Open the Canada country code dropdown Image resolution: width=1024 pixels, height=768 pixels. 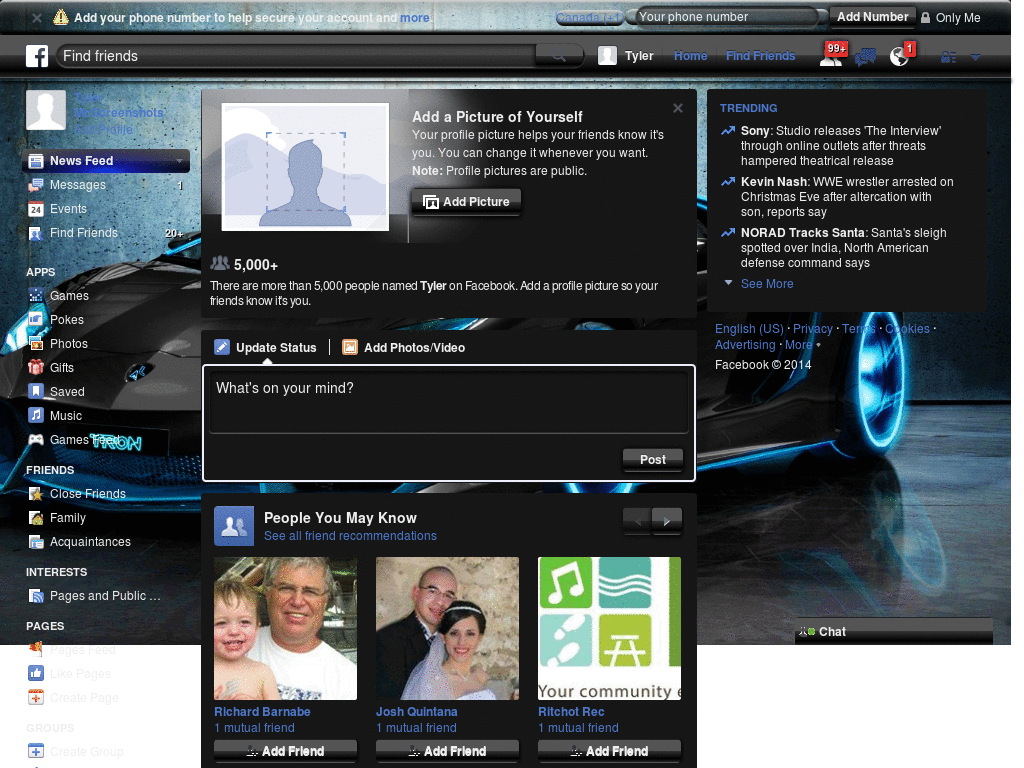click(589, 18)
